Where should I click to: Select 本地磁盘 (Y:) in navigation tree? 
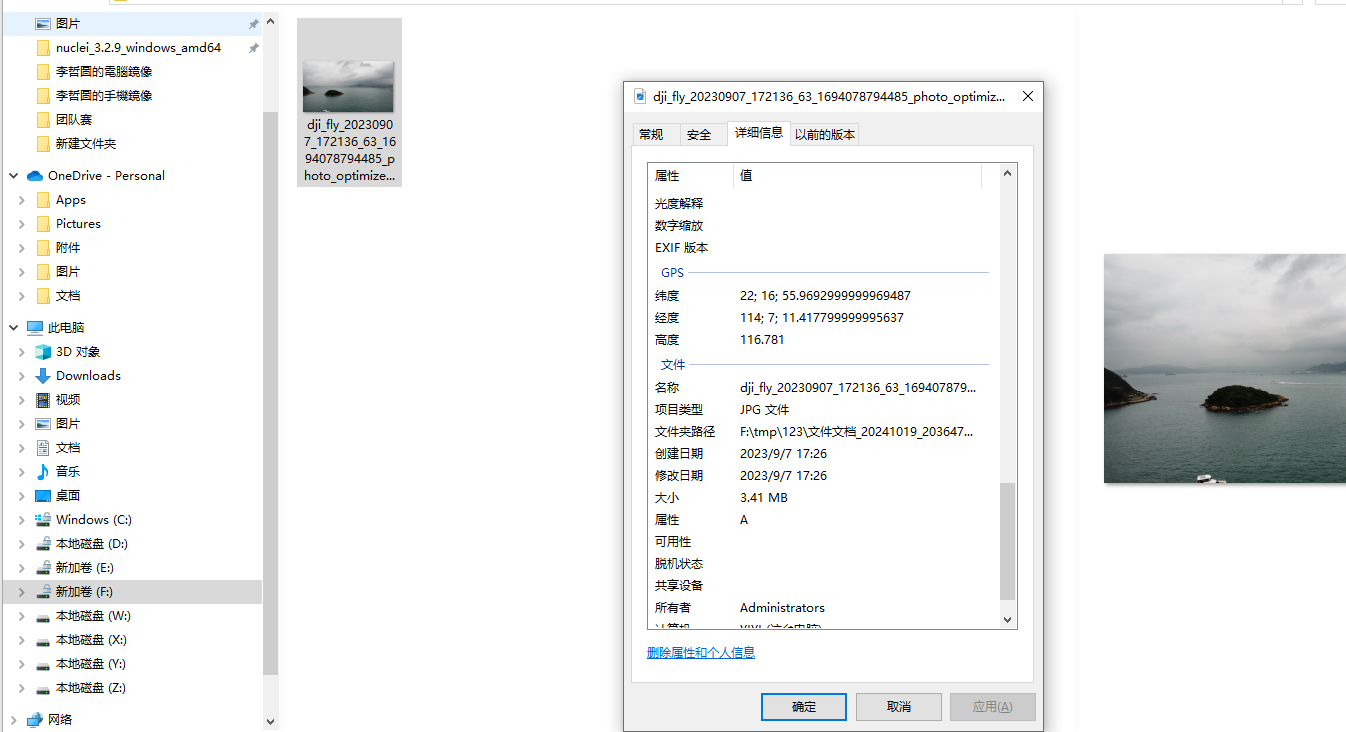point(91,664)
